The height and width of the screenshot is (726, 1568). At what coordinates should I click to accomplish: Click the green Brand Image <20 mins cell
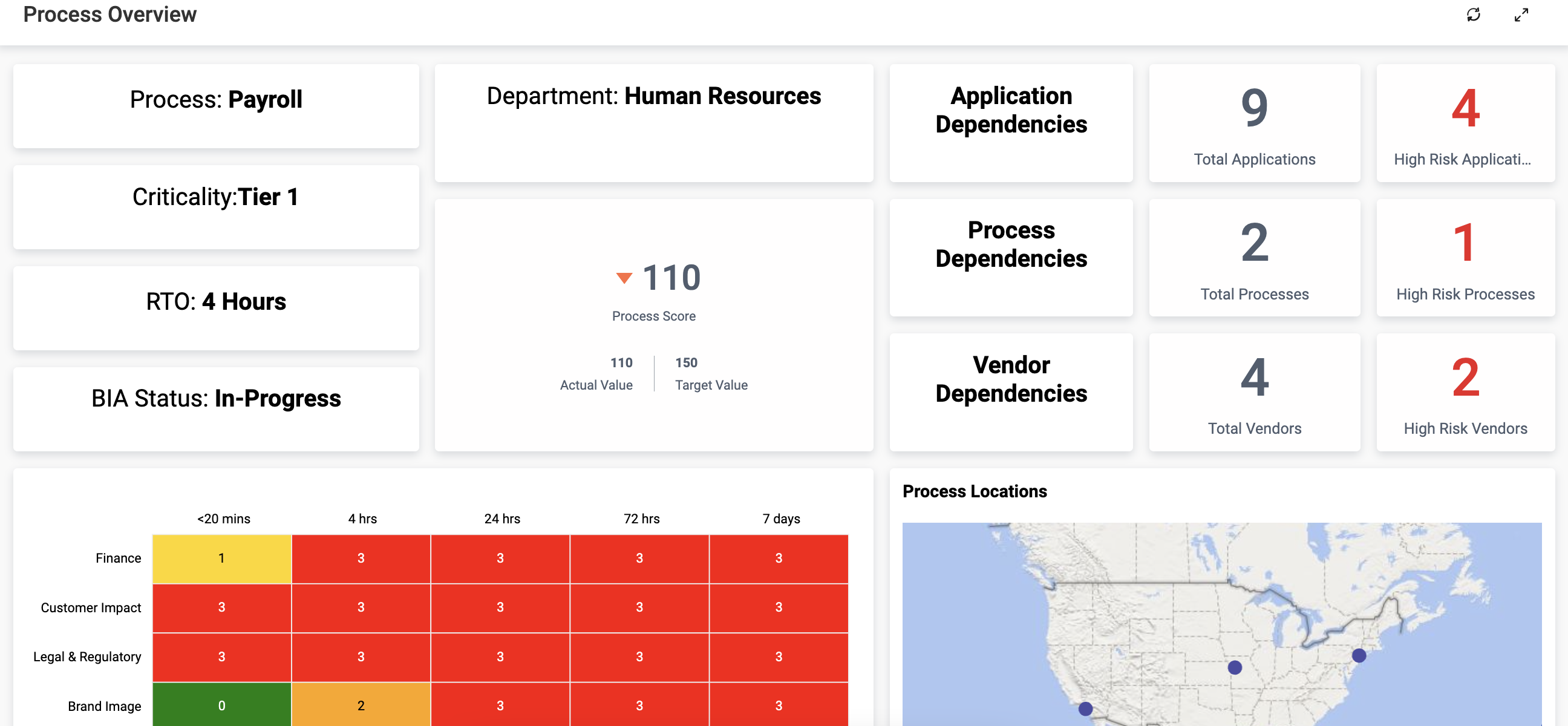click(x=221, y=705)
